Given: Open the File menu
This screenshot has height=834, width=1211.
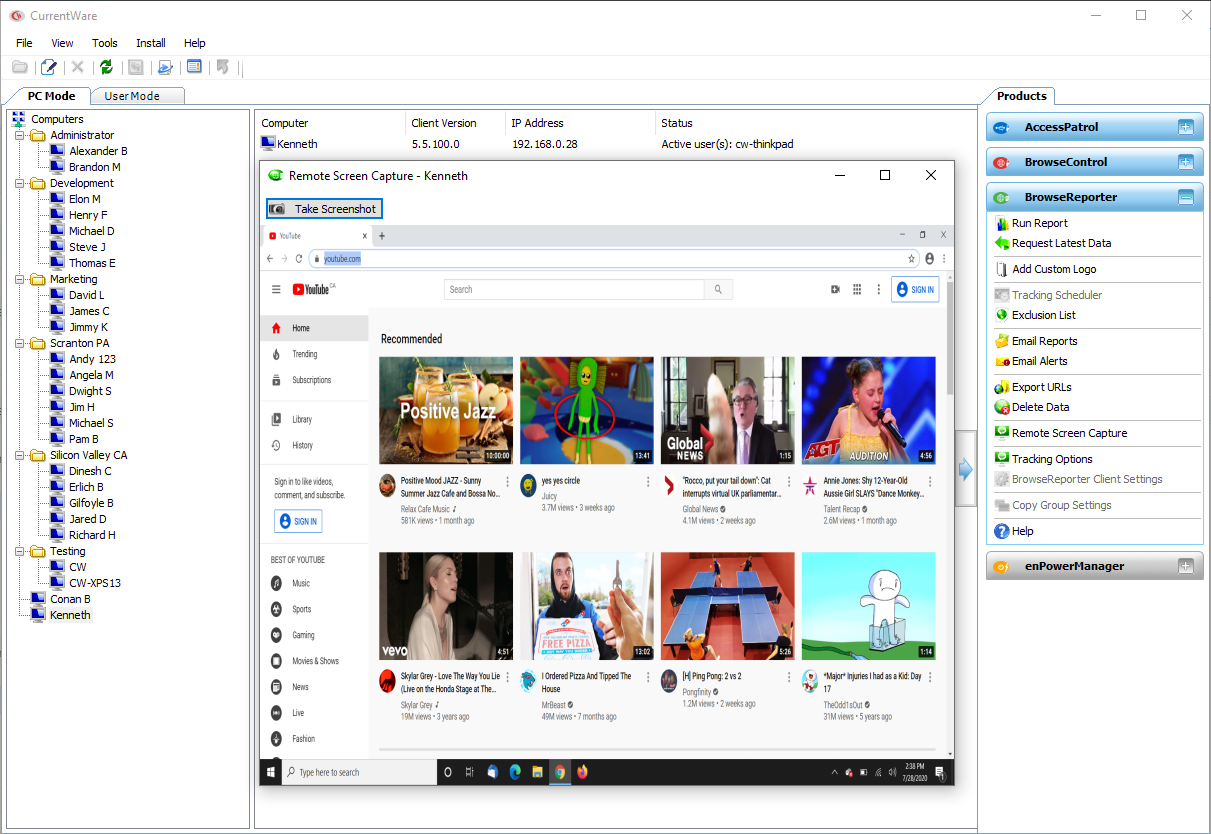Looking at the screenshot, I should (24, 43).
